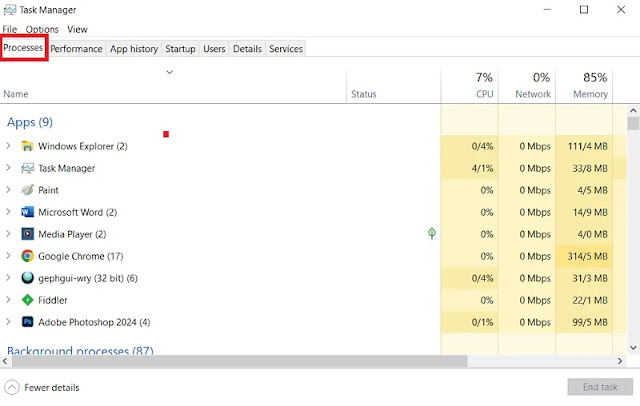The image size is (640, 406).
Task: Expand the Fiddler process row
Action: click(8, 300)
